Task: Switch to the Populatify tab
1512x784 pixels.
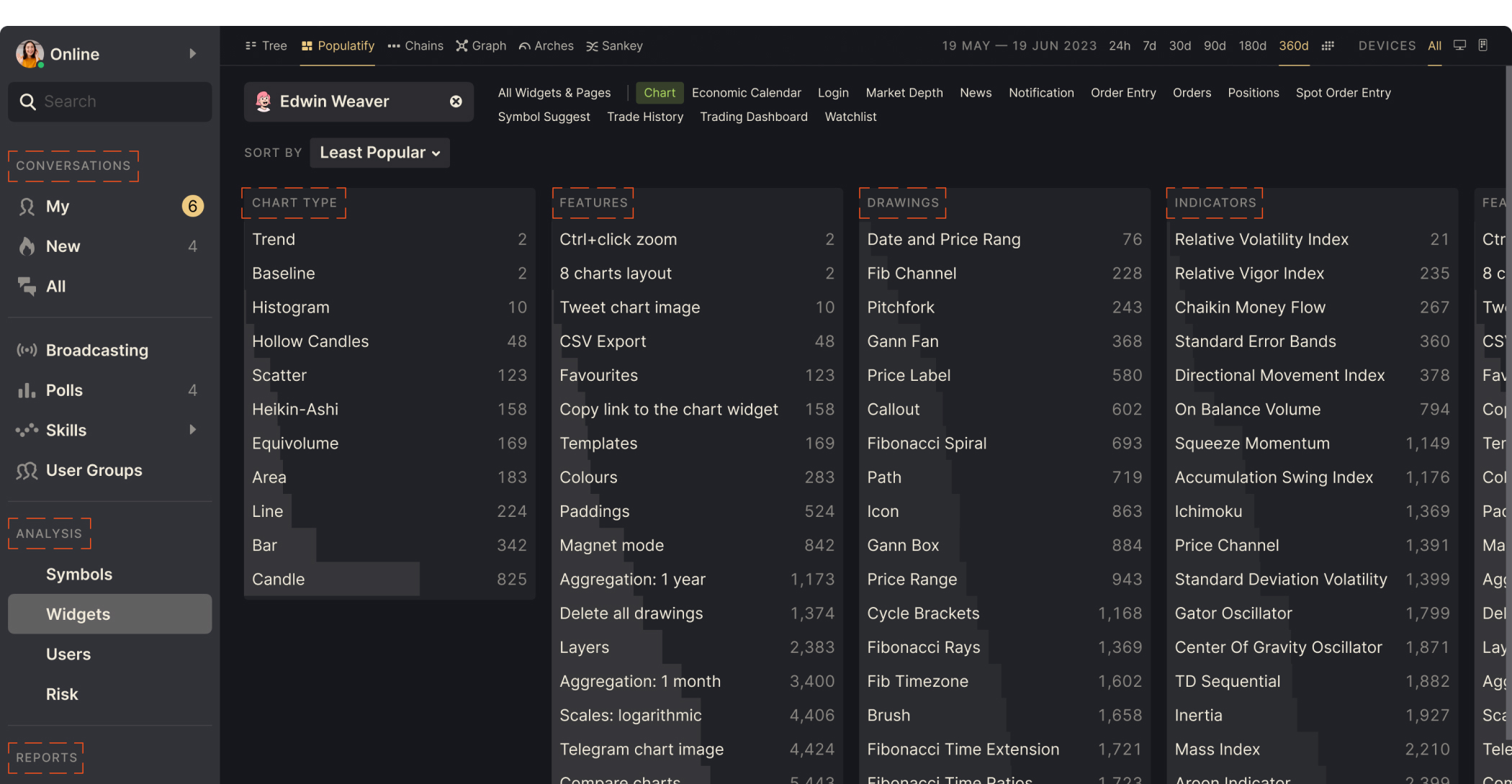Action: click(x=338, y=45)
